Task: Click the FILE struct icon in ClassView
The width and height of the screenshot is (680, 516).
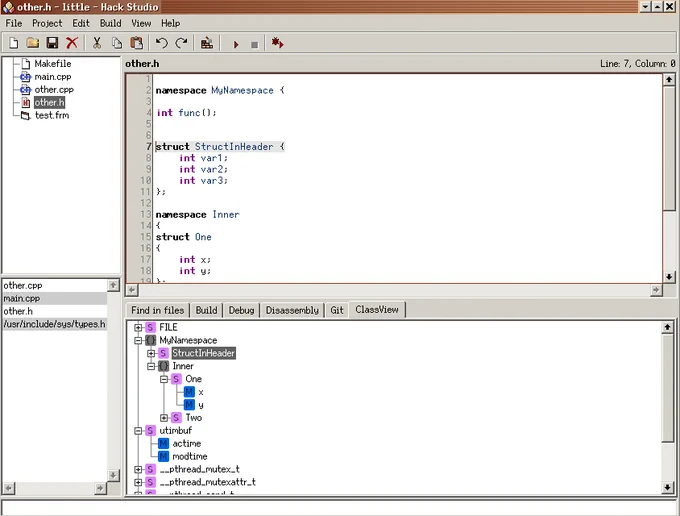Action: click(x=150, y=327)
